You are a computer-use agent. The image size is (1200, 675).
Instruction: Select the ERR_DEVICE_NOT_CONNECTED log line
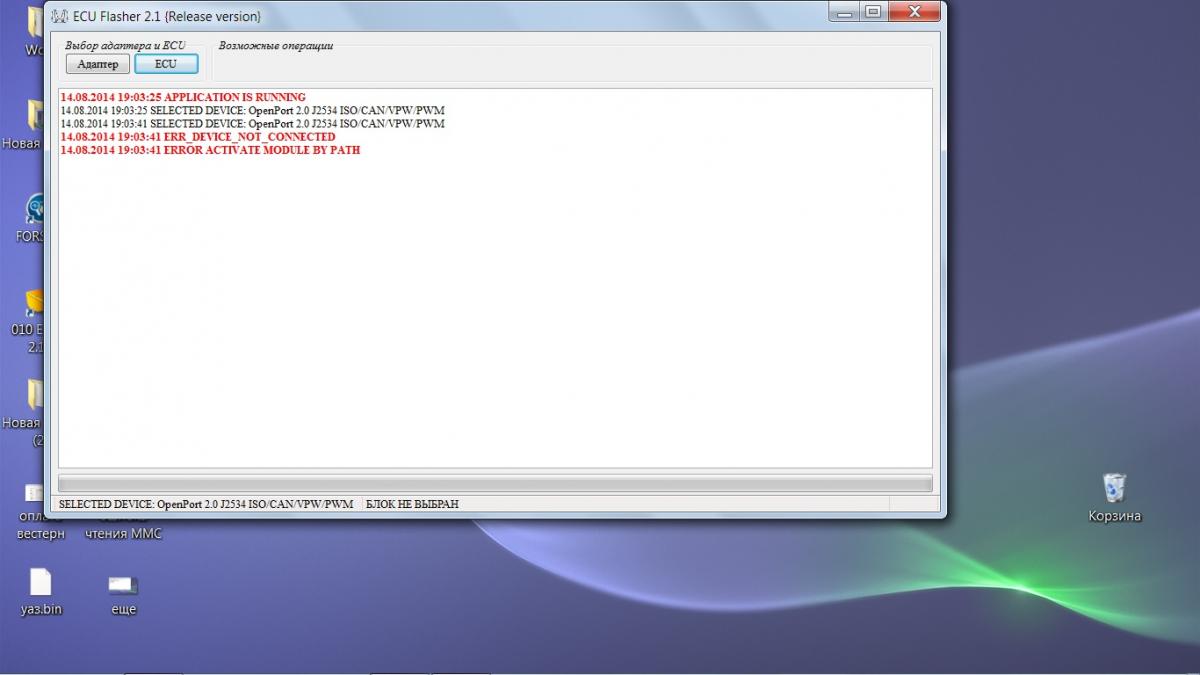click(198, 136)
